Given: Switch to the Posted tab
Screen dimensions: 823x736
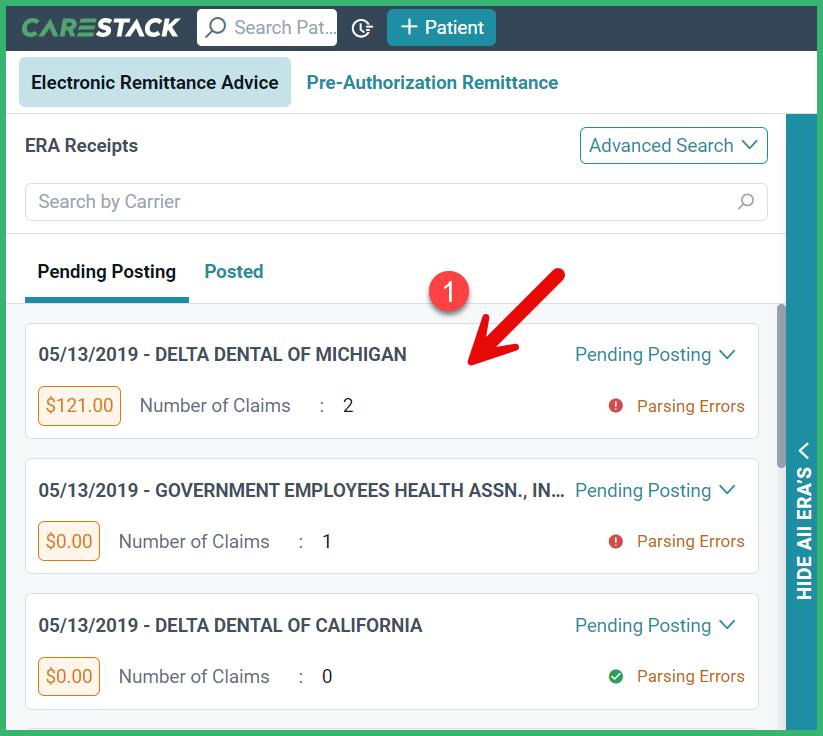Looking at the screenshot, I should point(233,271).
